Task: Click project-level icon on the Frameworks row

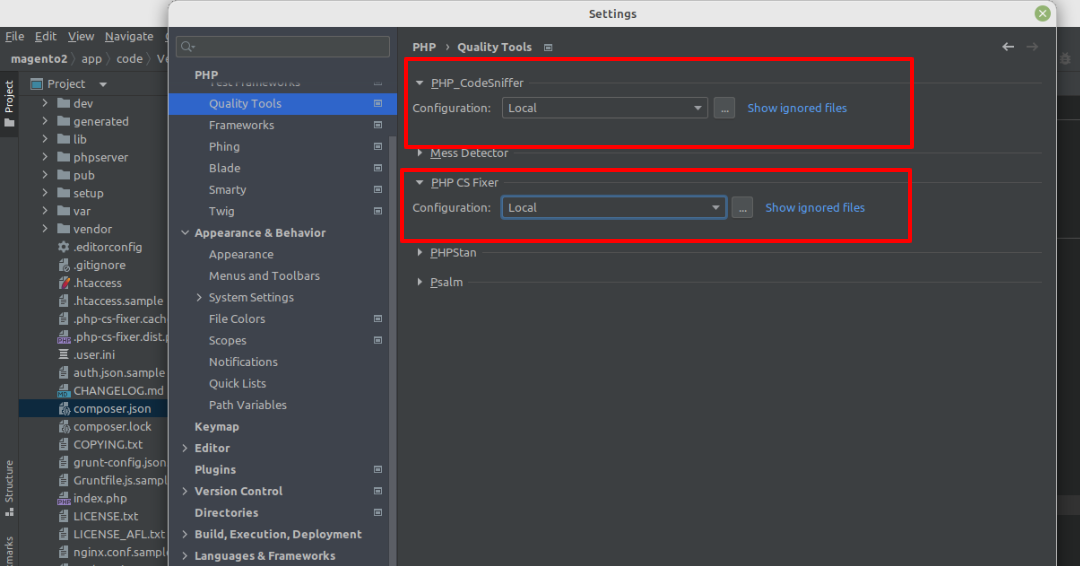Action: (377, 125)
